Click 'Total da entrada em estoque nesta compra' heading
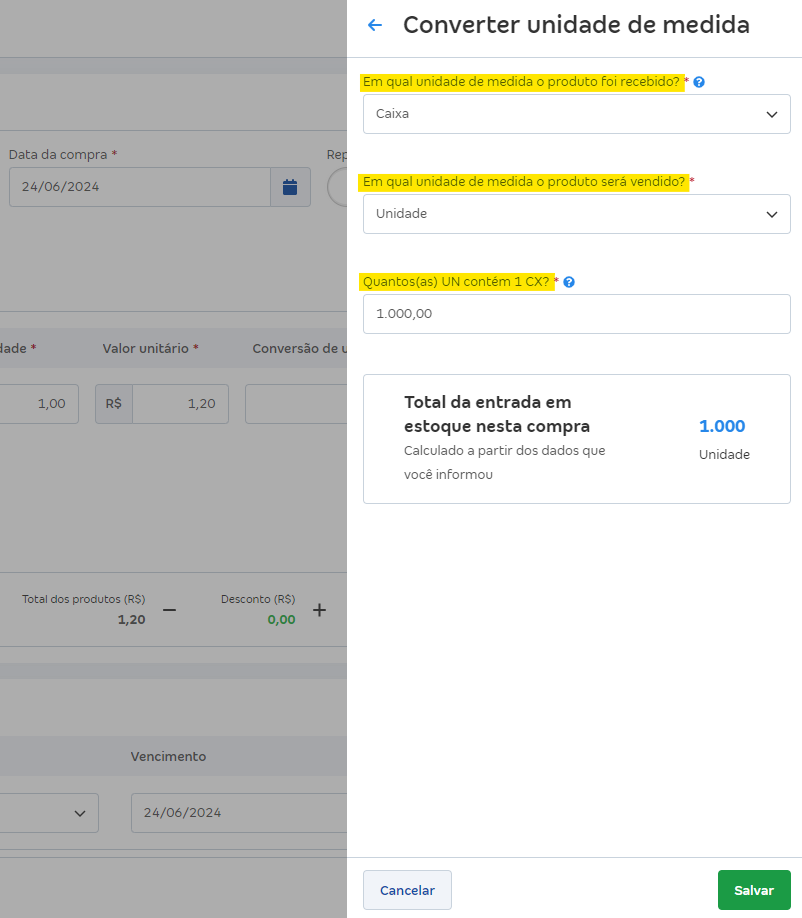 point(496,414)
